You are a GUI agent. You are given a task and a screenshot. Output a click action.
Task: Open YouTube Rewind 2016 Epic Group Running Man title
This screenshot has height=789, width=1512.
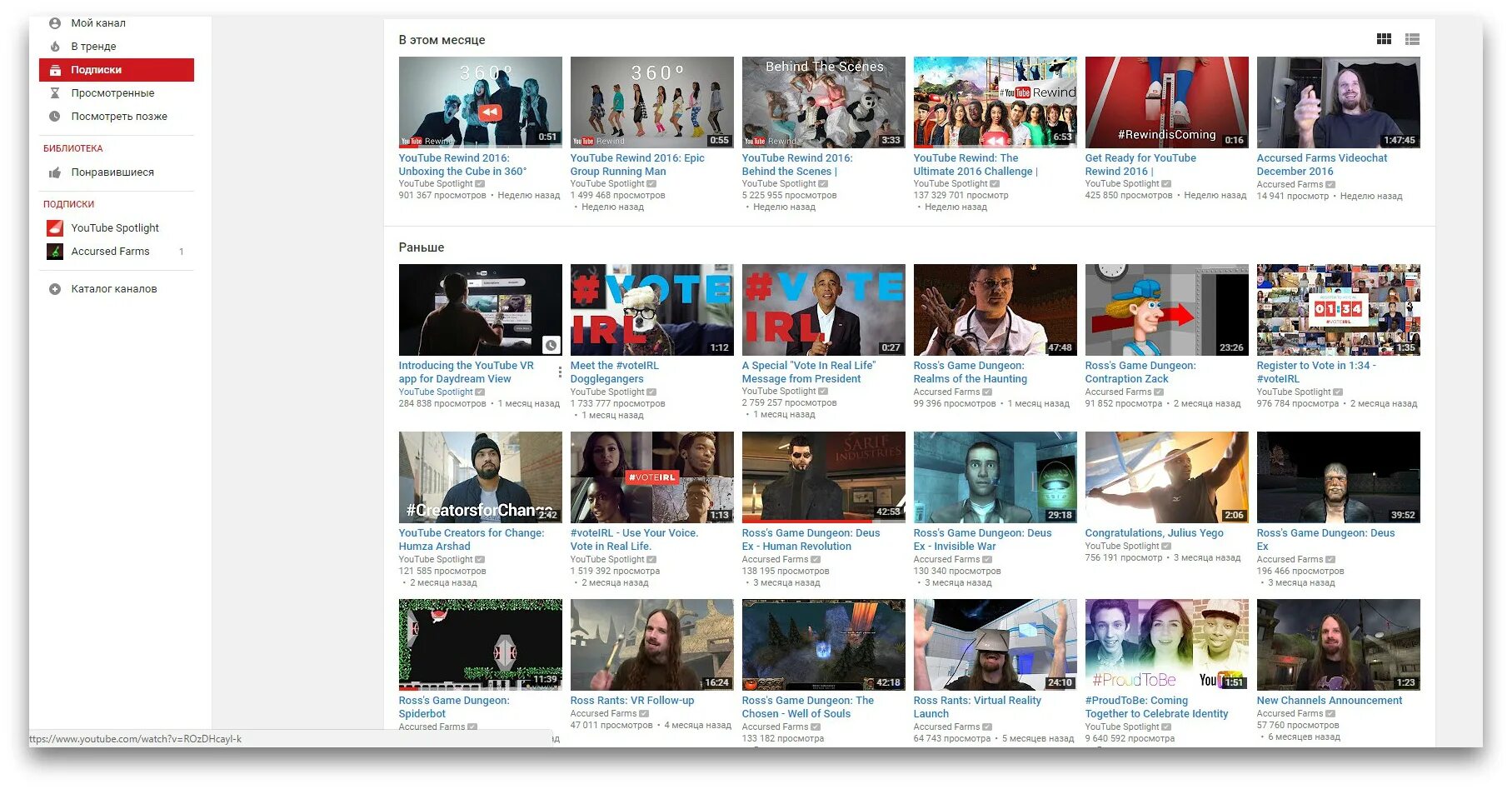[x=637, y=165]
